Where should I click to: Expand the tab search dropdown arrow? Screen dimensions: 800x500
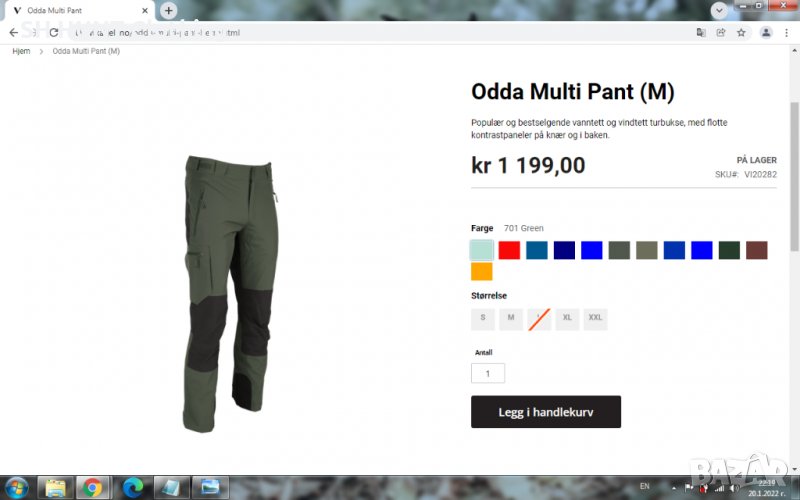coord(719,10)
